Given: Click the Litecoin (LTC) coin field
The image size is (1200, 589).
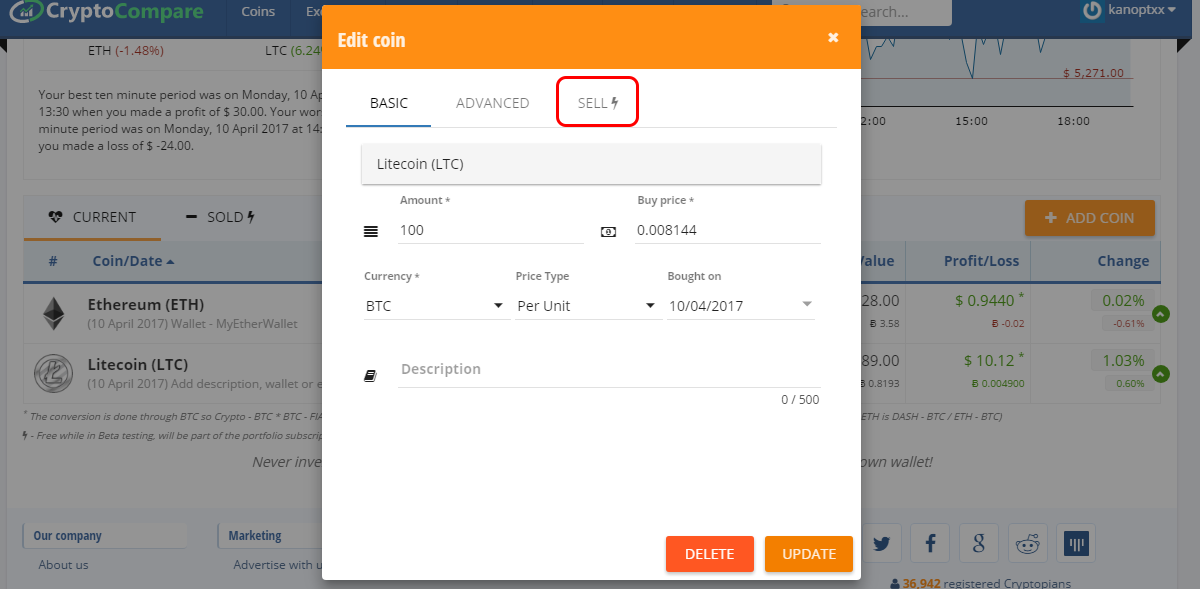Looking at the screenshot, I should (591, 164).
